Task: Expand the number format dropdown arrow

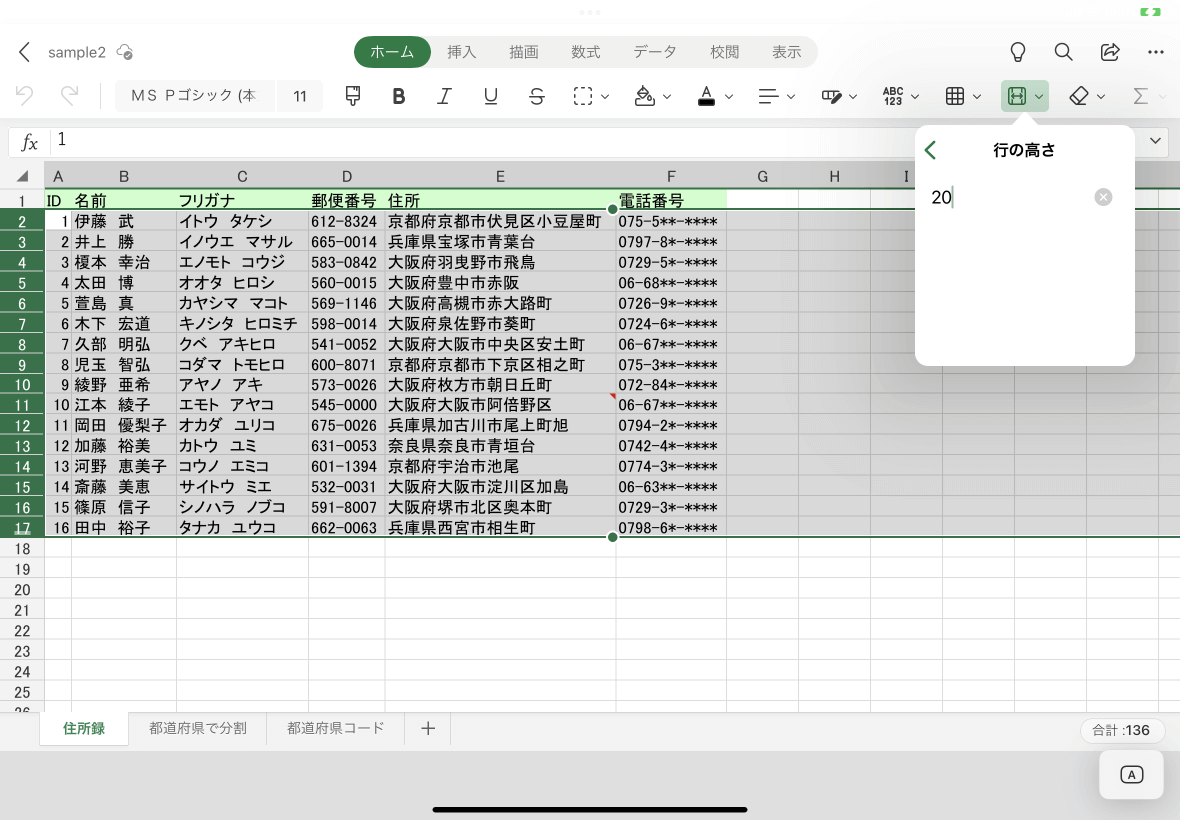Action: (915, 97)
